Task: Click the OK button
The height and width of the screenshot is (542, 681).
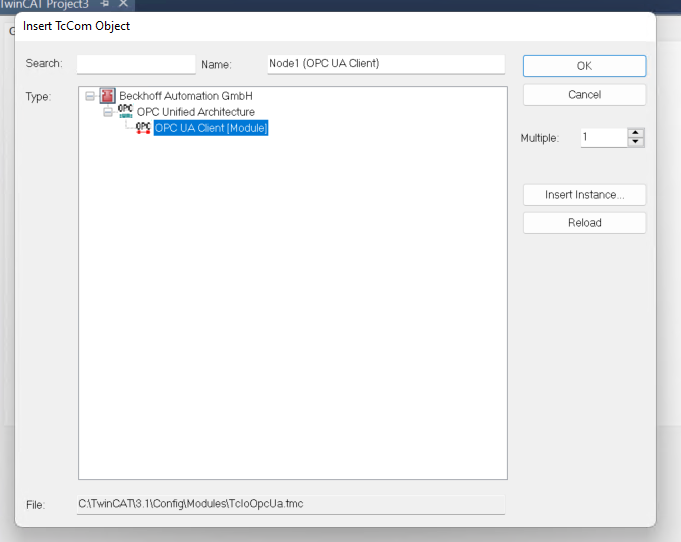Action: 584,66
